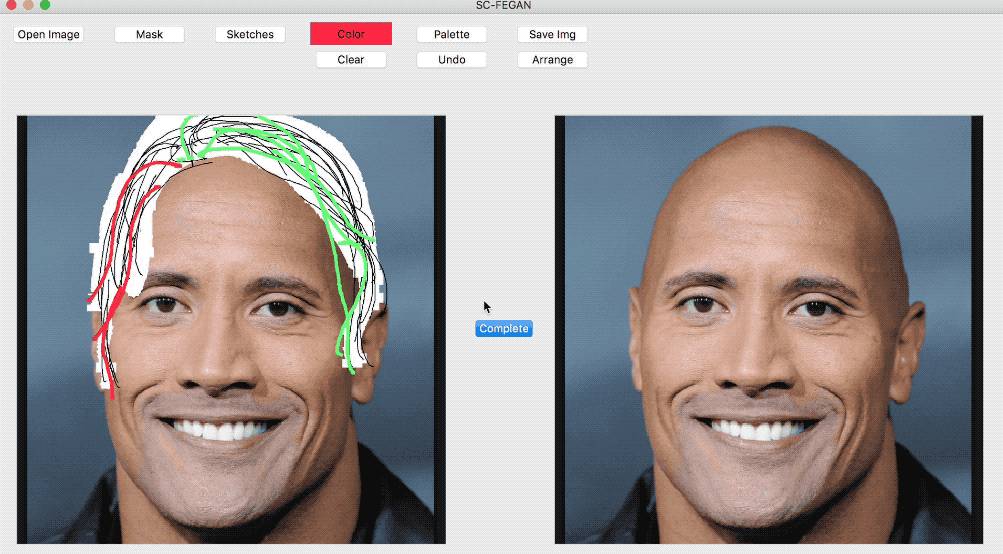Image resolution: width=1003 pixels, height=554 pixels.
Task: Undo the last stroke
Action: coord(452,59)
